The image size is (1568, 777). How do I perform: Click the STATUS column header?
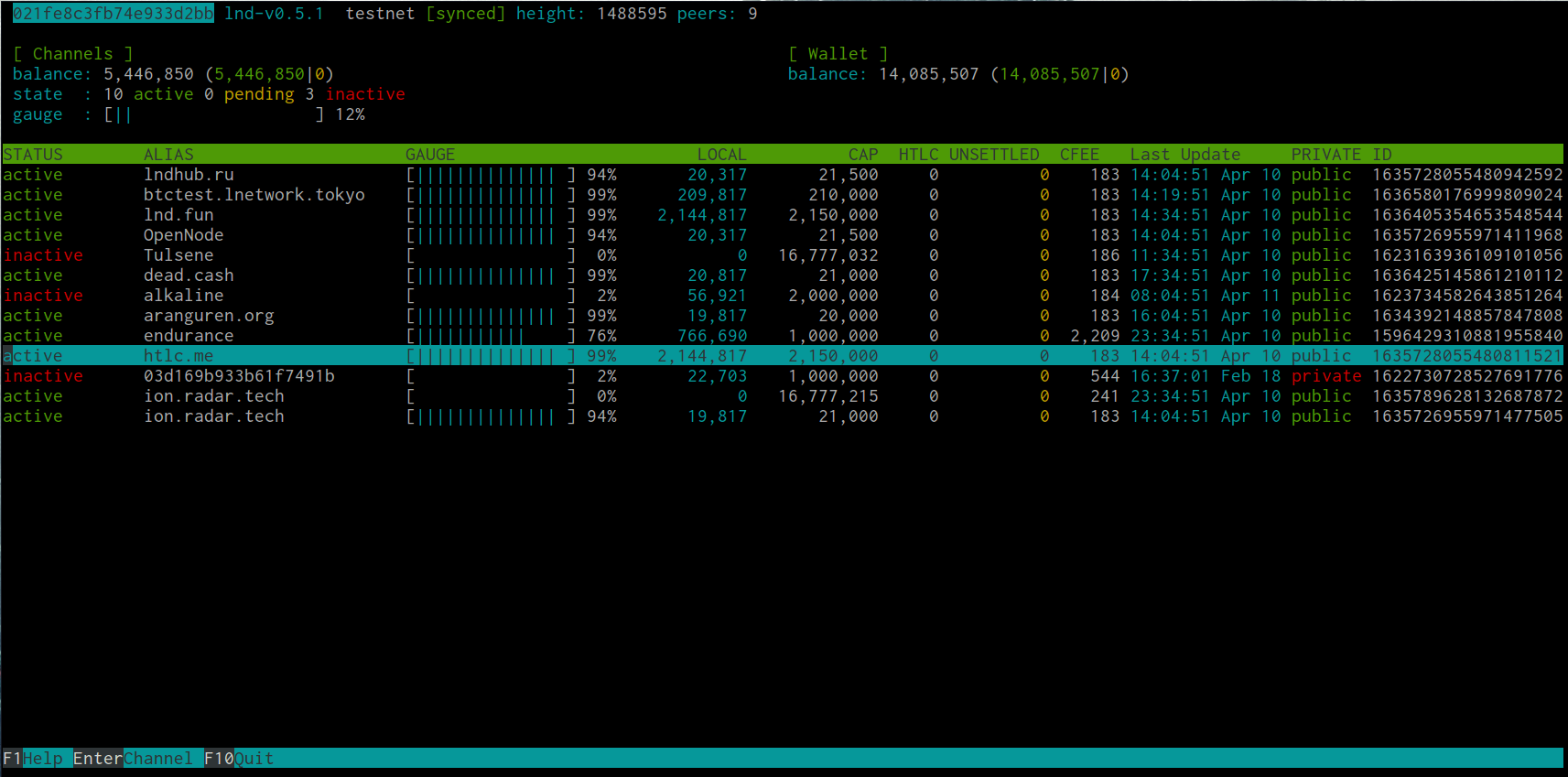click(x=33, y=155)
